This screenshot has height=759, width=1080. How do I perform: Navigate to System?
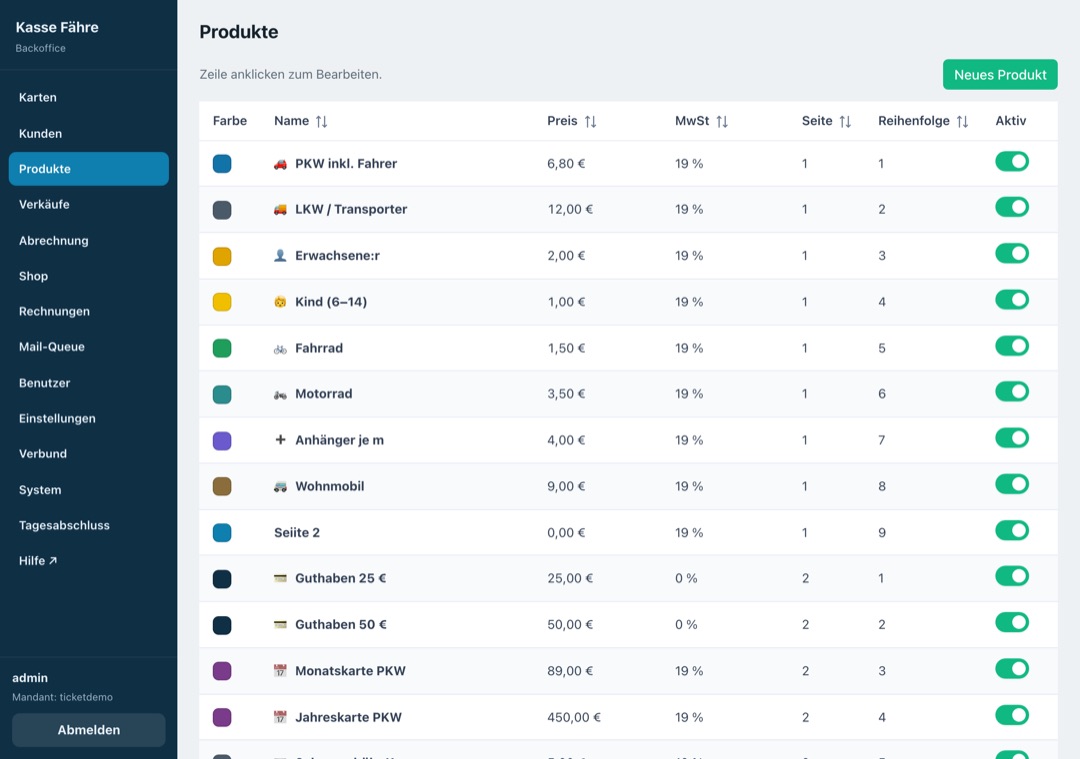(x=88, y=490)
